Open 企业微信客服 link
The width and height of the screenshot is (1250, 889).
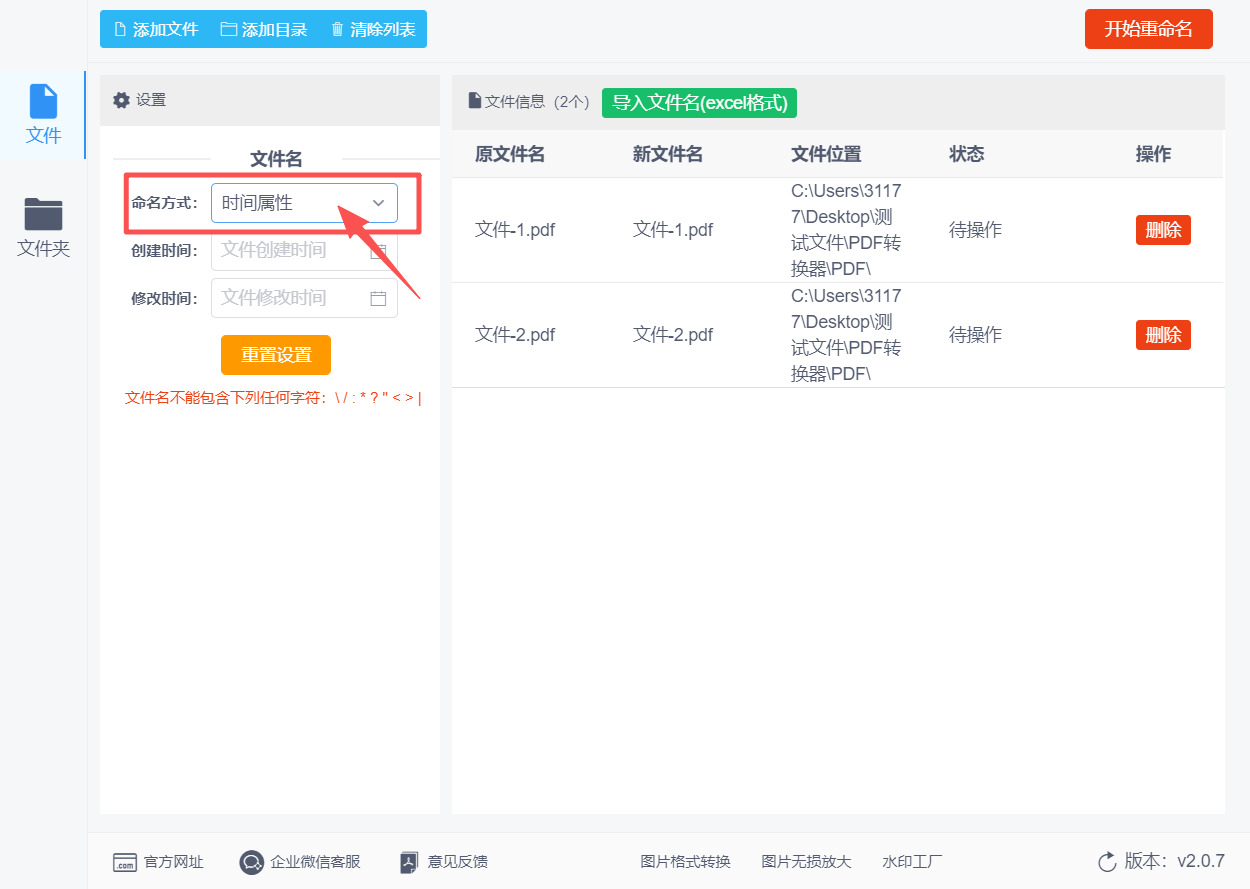[x=315, y=862]
